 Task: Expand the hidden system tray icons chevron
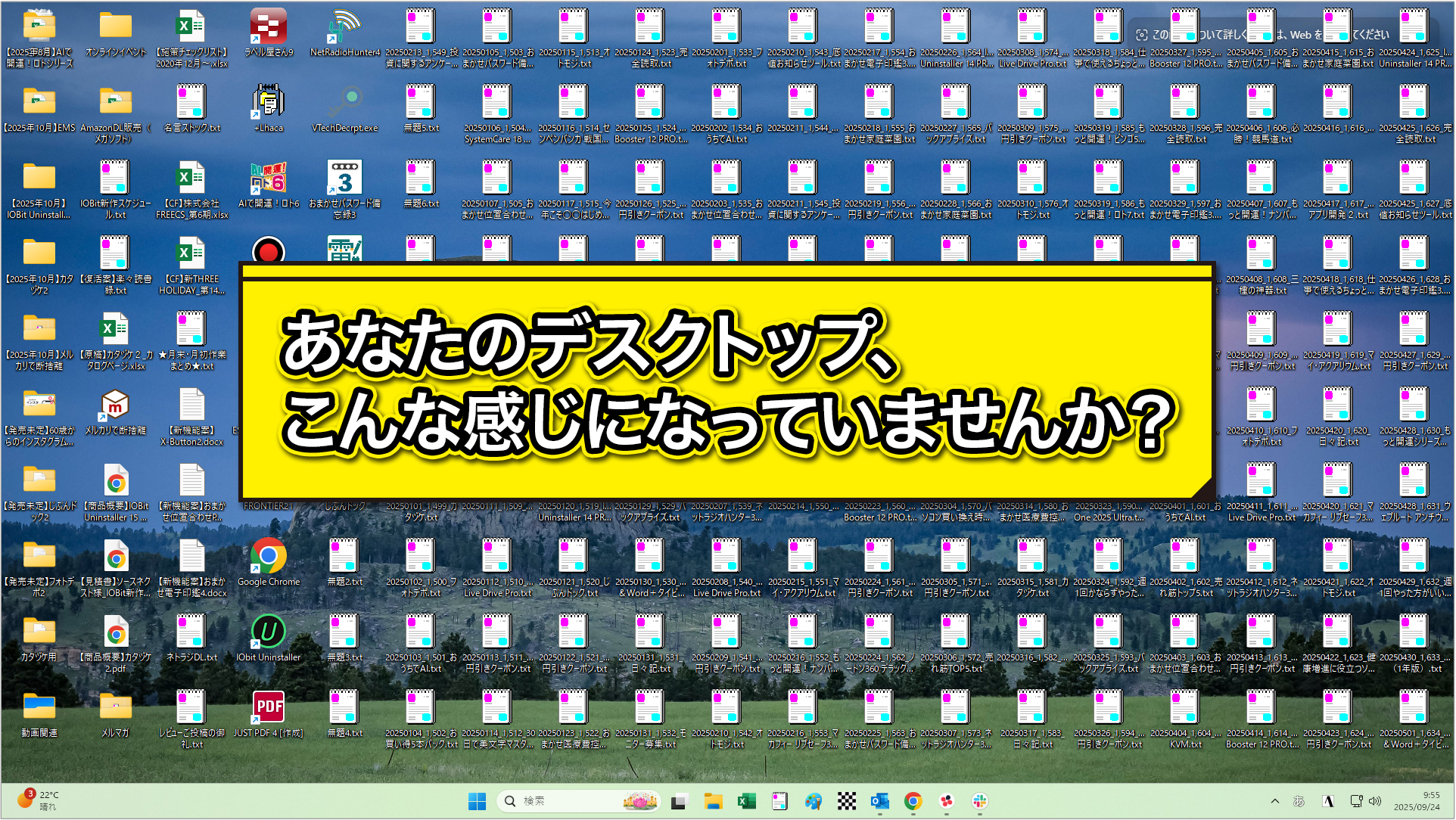[x=1275, y=800]
